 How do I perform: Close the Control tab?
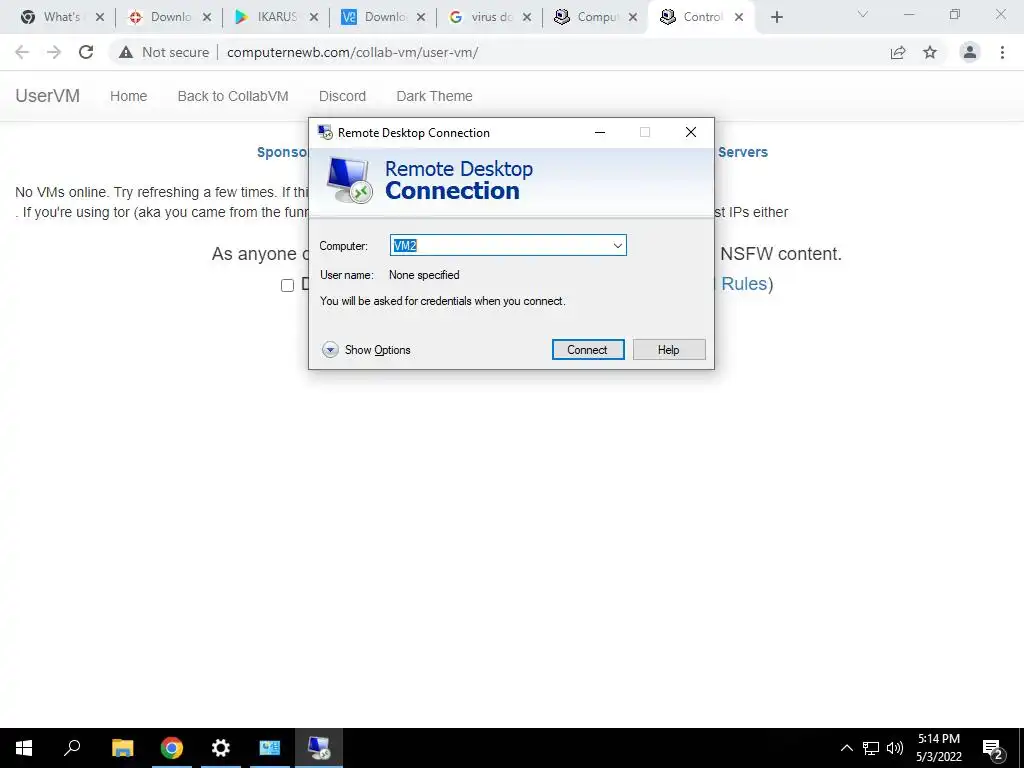[x=739, y=18]
